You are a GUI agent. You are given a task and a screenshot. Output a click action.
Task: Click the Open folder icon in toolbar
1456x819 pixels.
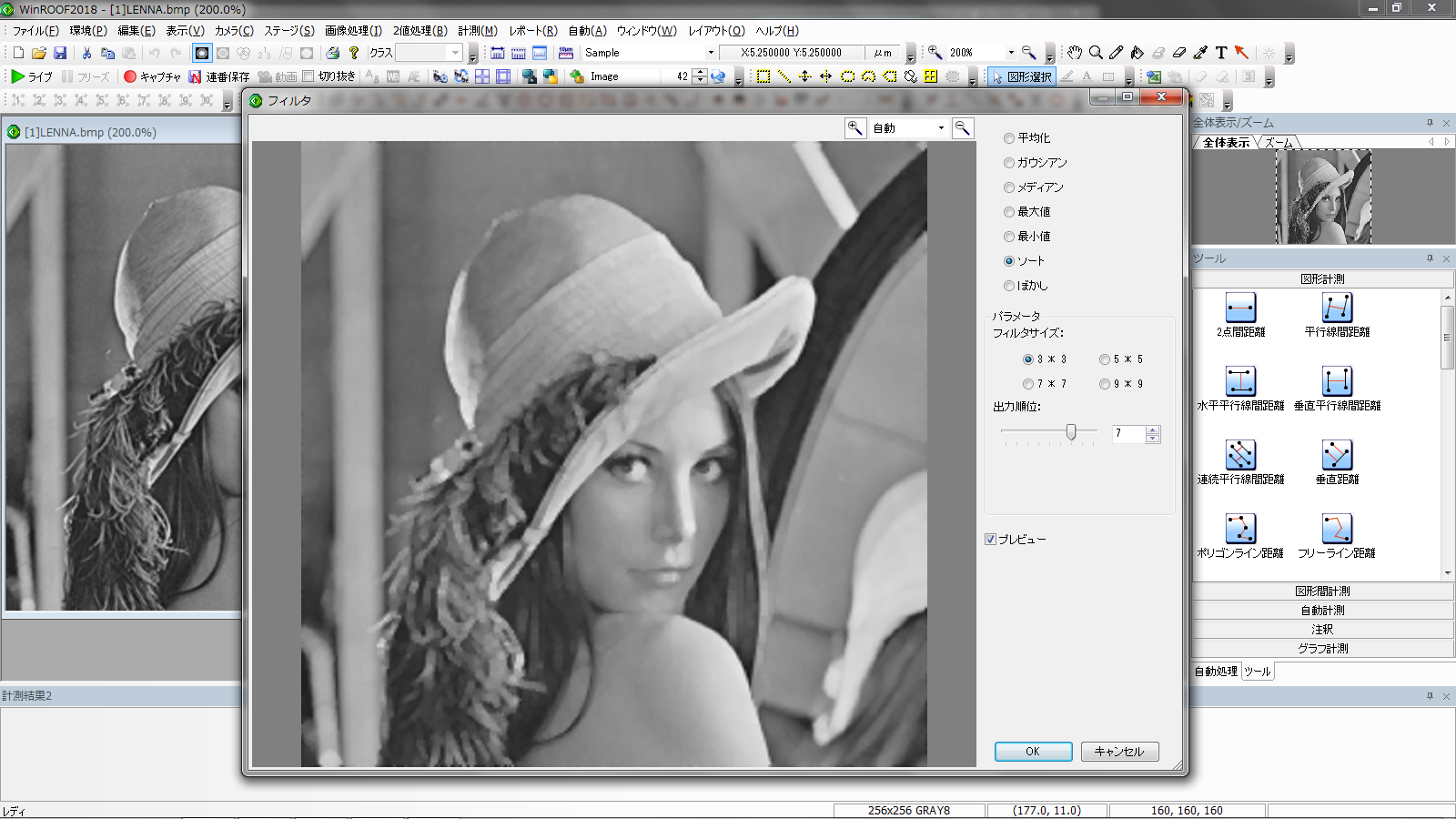pos(39,53)
